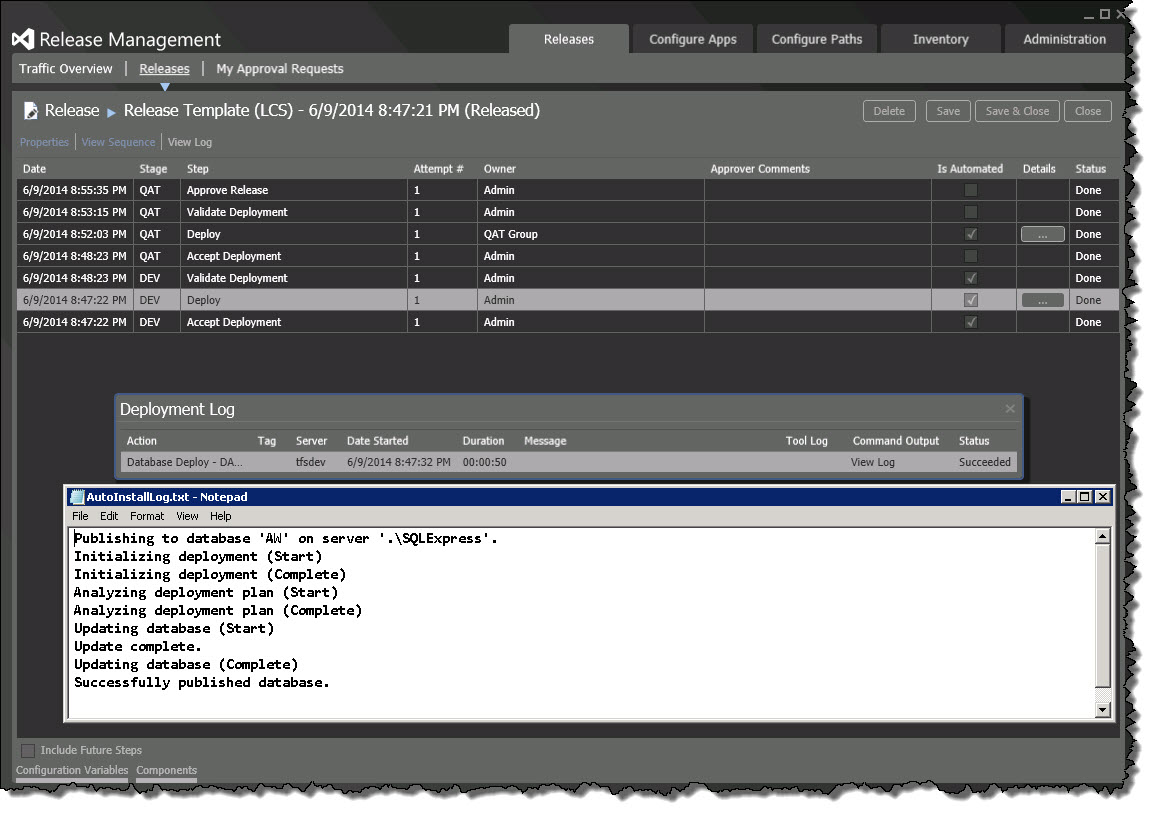1155x813 pixels.
Task: Open the Inventory tab
Action: 940,40
